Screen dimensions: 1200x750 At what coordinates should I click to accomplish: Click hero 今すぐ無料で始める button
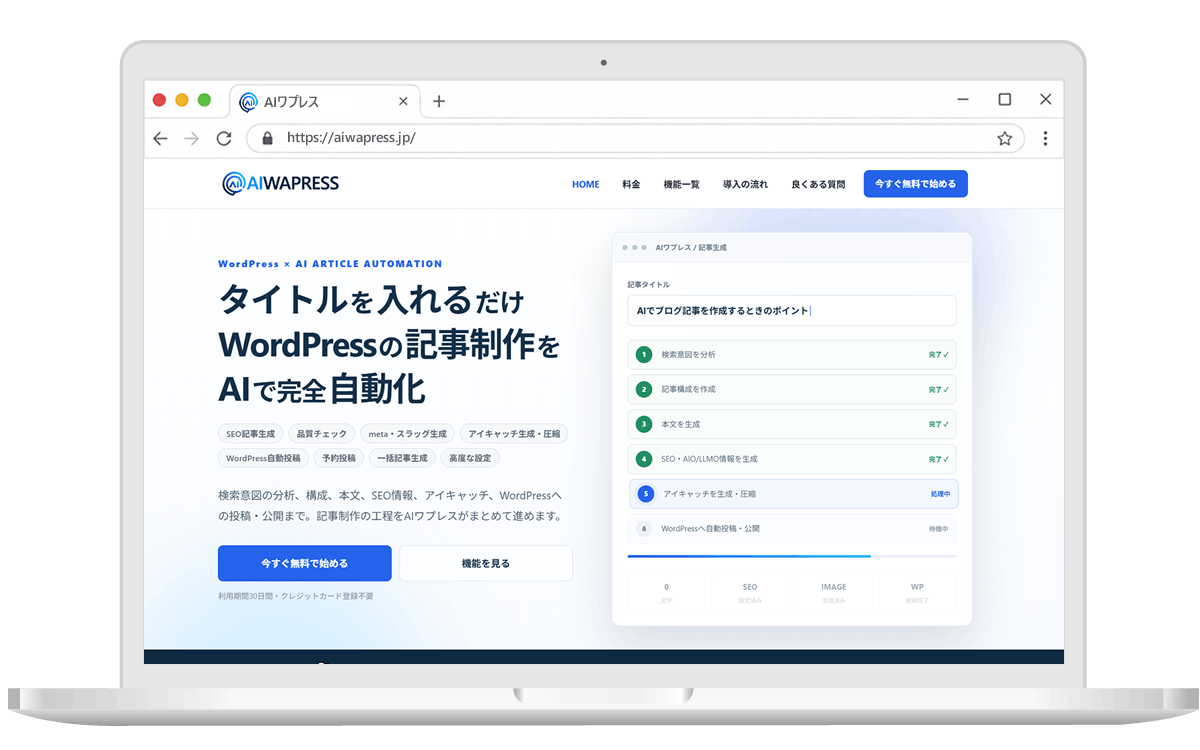click(x=305, y=563)
